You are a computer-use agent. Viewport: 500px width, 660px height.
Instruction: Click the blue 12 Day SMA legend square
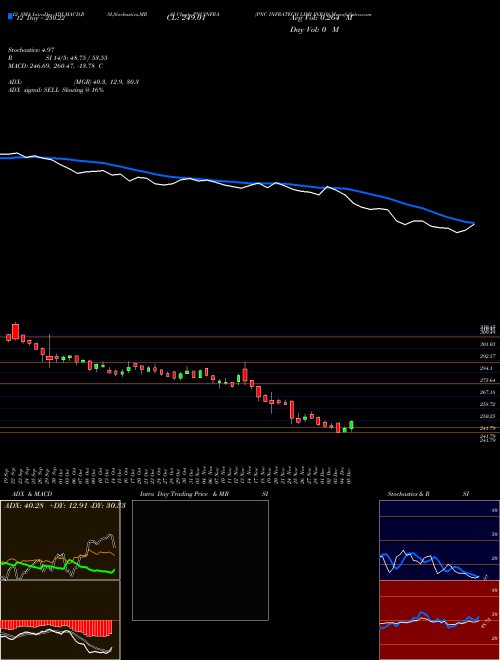coord(10,16)
